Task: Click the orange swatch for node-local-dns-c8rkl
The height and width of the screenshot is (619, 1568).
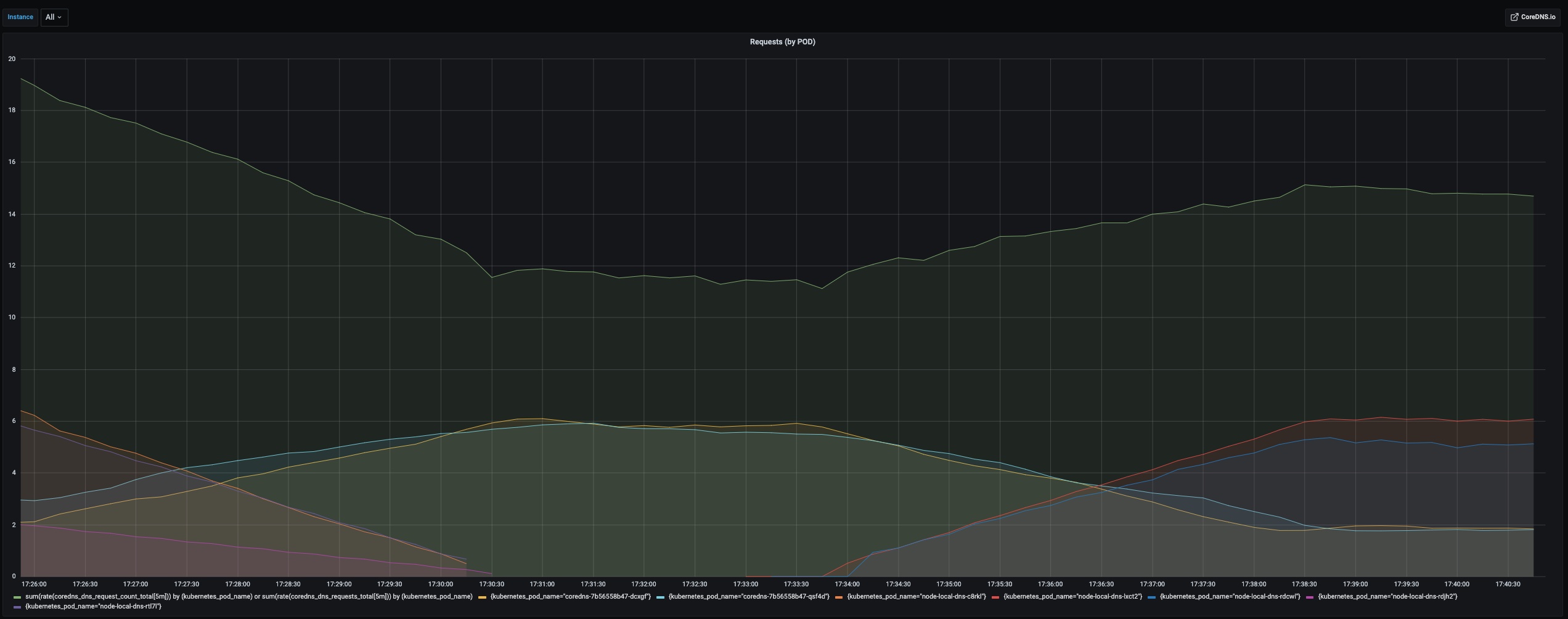Action: coord(839,597)
